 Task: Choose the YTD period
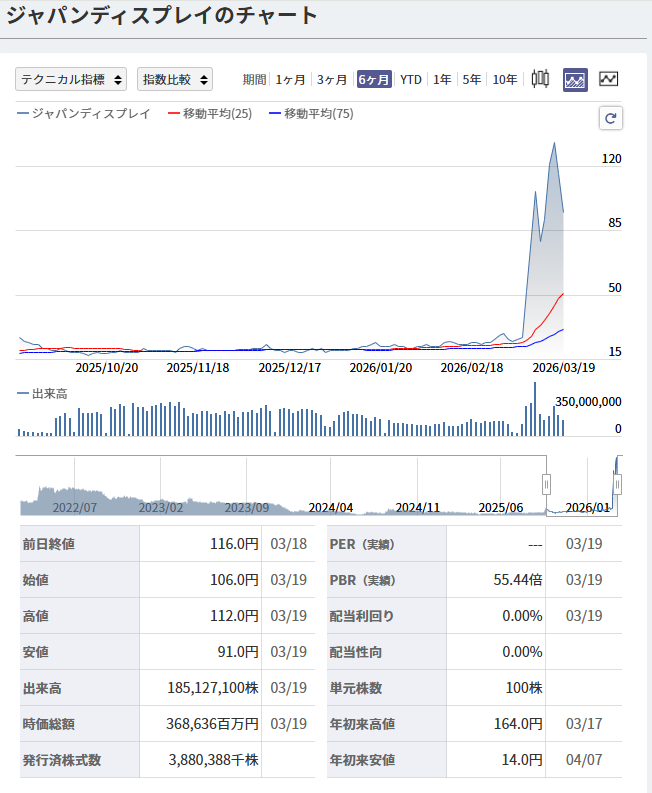click(411, 79)
